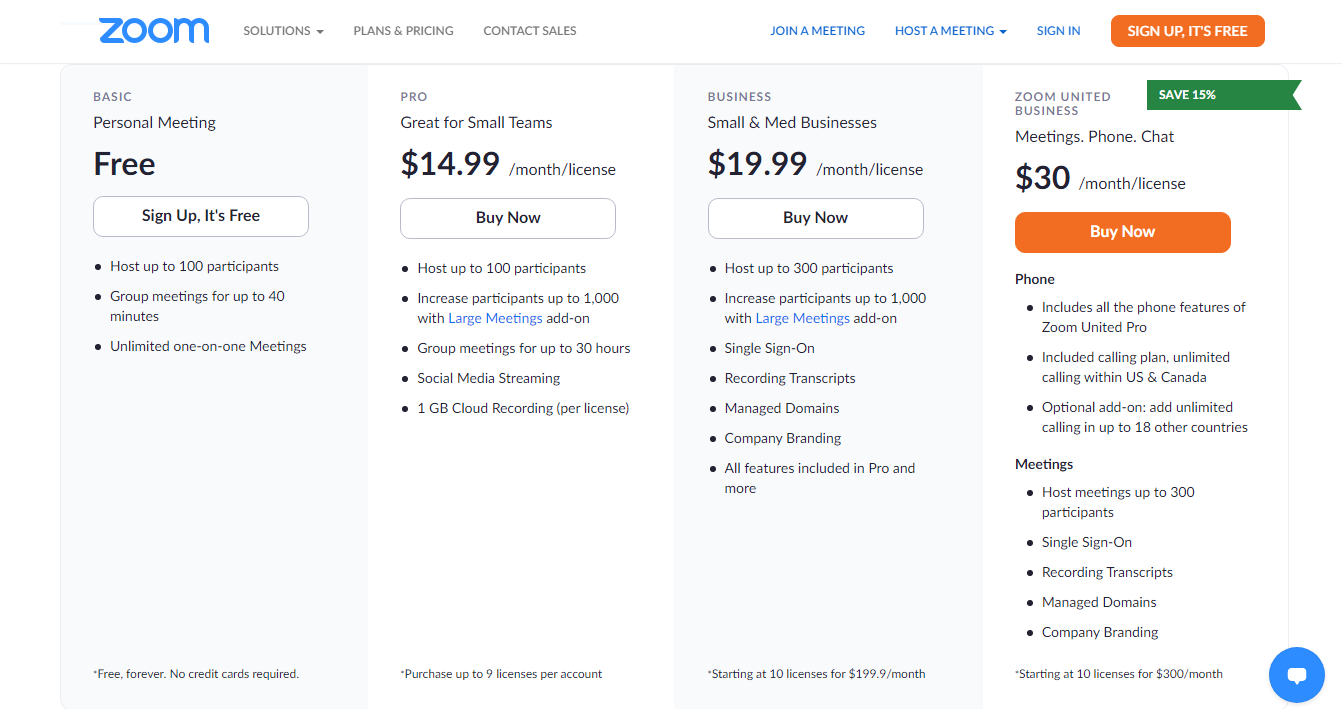Expand the Host a Meeting dropdown

point(950,31)
